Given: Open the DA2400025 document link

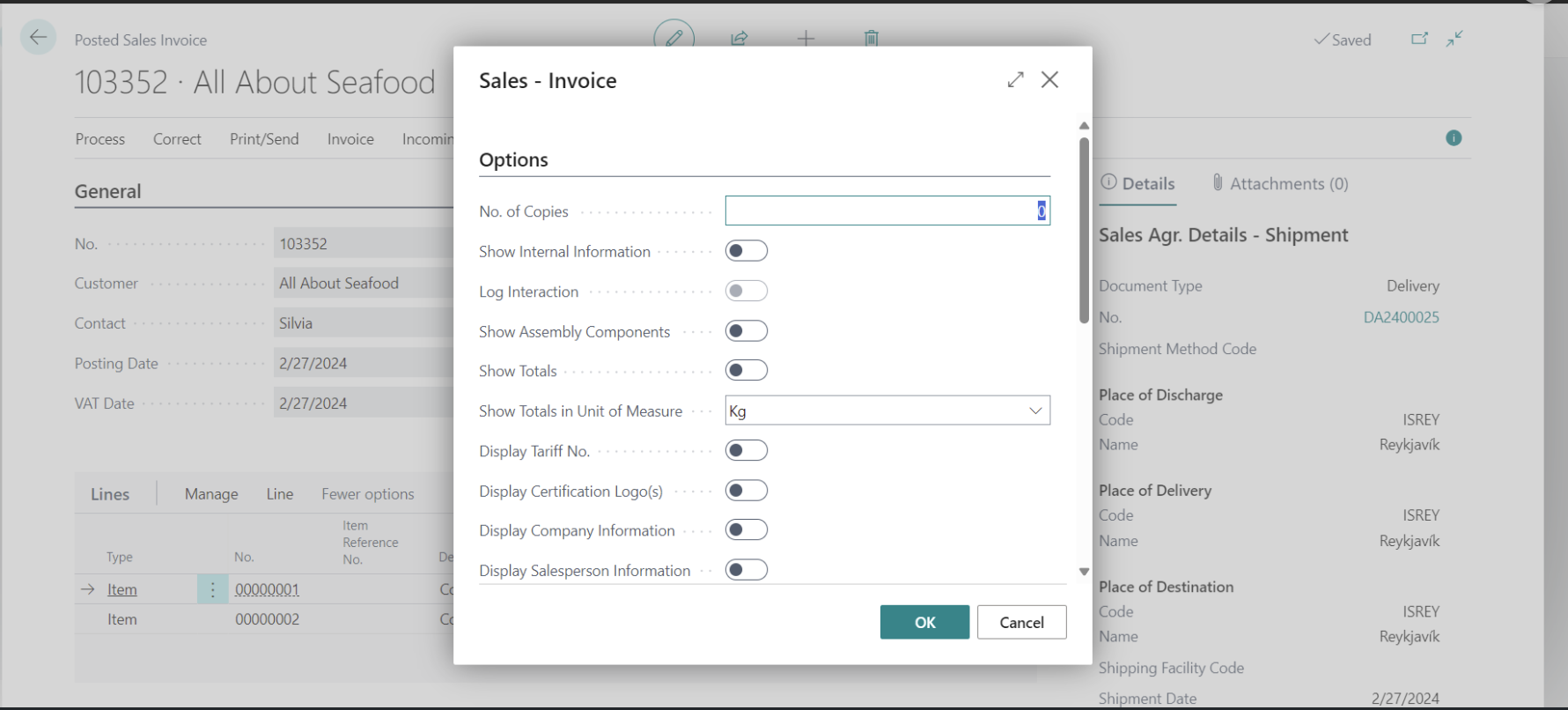Looking at the screenshot, I should point(1401,317).
